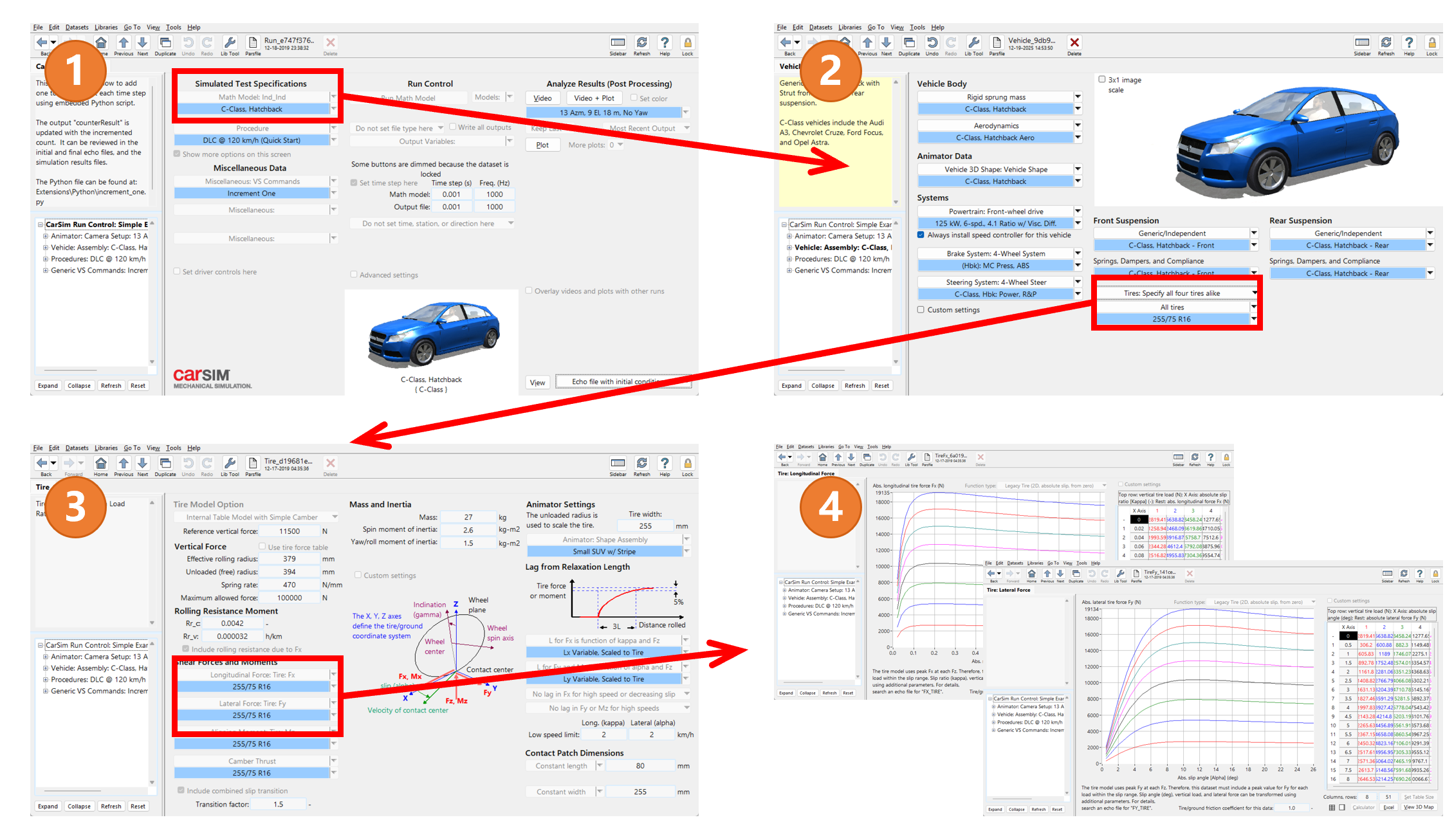Image resolution: width=1454 pixels, height=840 pixels.
Task: Click the View 3D Map button
Action: pos(1418,807)
